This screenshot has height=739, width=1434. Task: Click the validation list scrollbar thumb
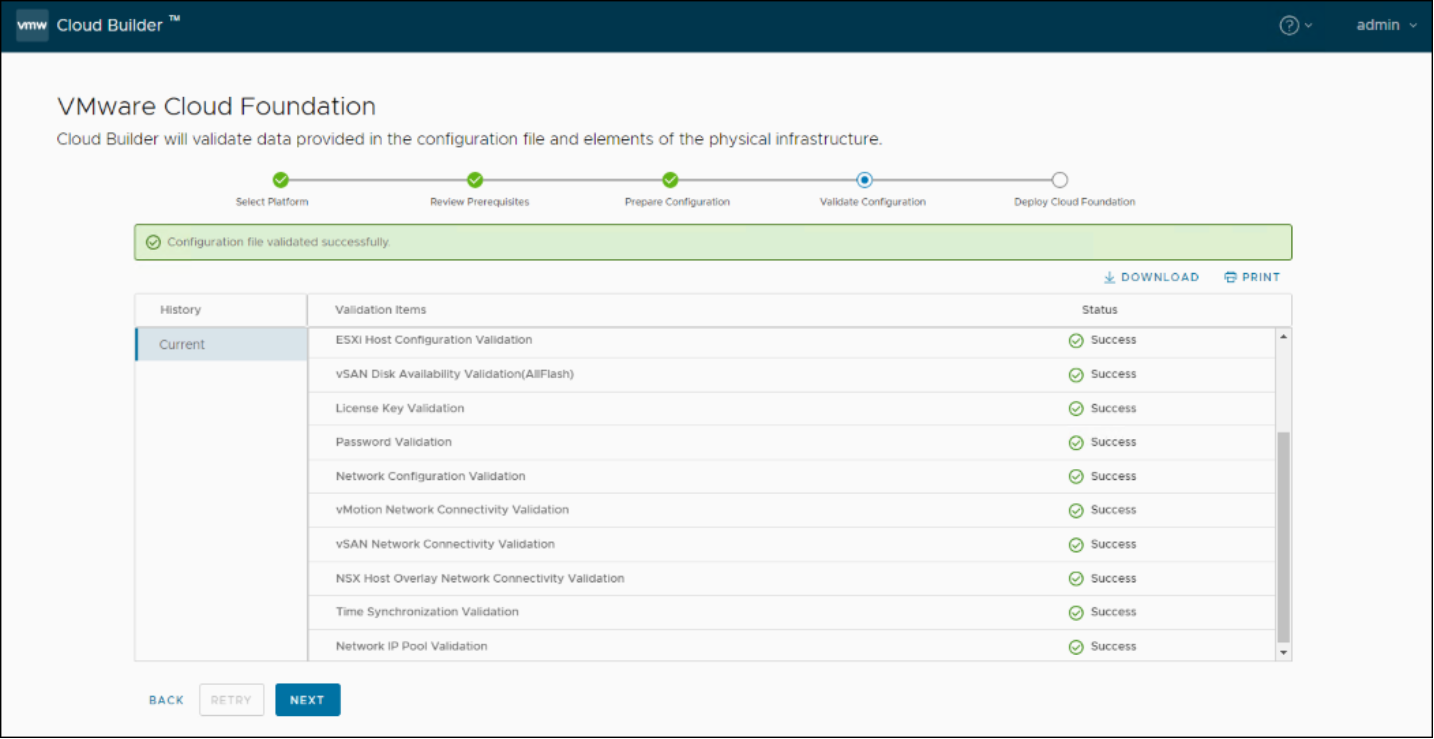pos(1284,537)
